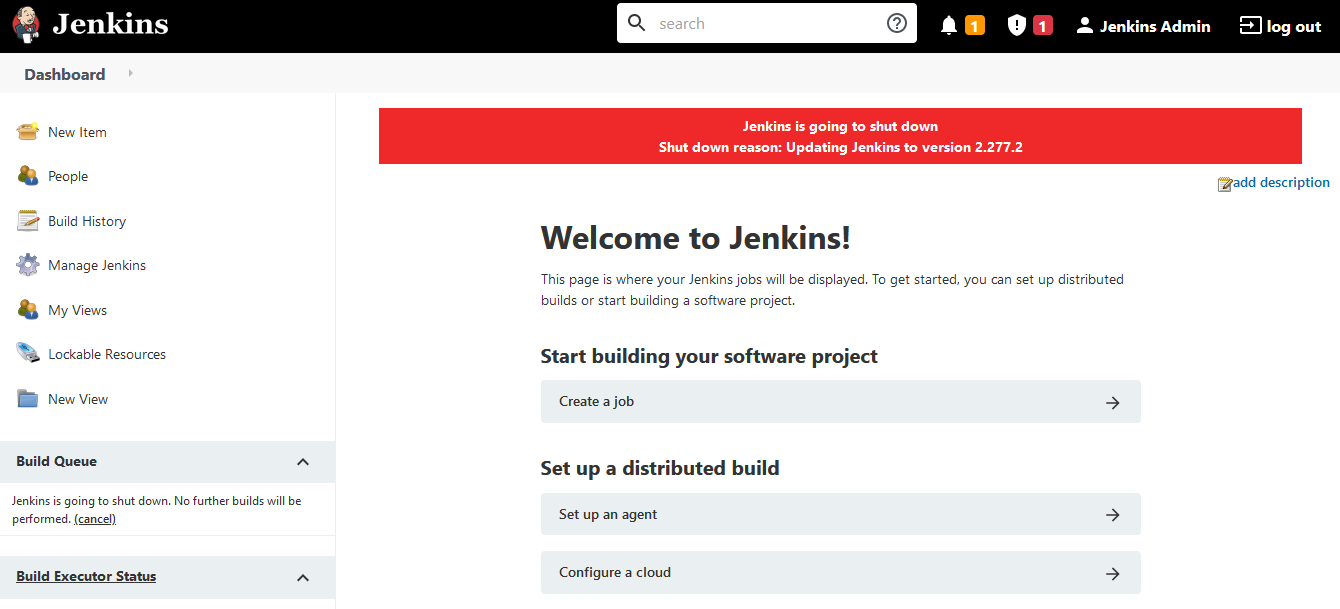Open Build History from sidebar

[87, 221]
